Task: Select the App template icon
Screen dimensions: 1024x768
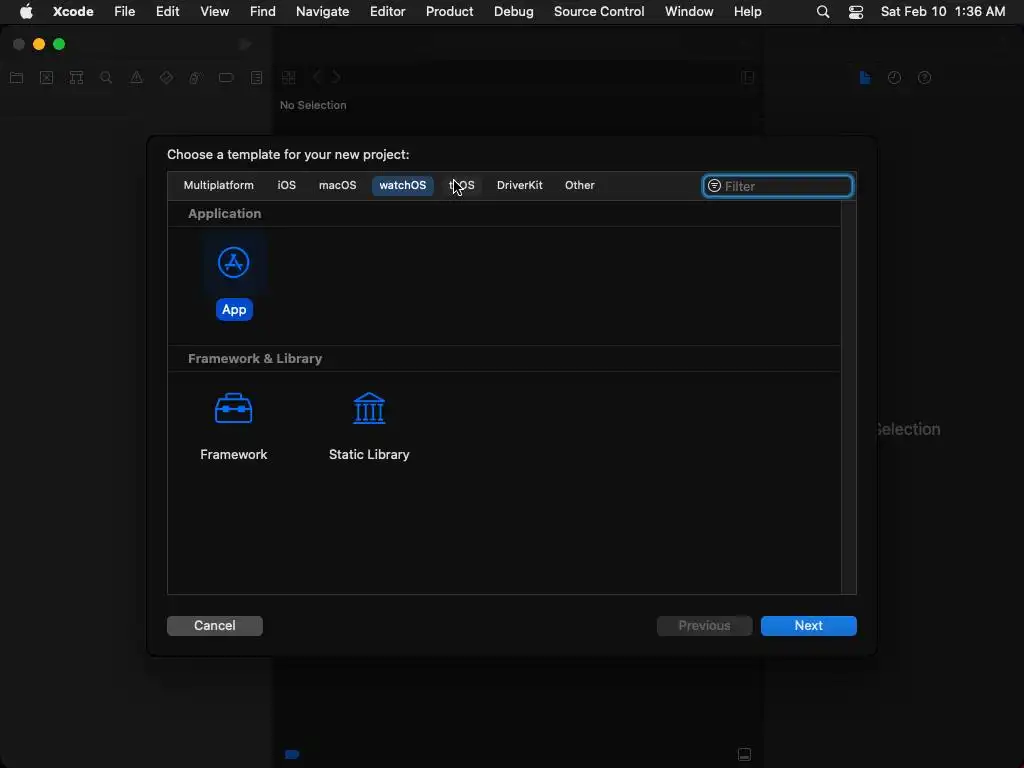Action: pyautogui.click(x=233, y=263)
